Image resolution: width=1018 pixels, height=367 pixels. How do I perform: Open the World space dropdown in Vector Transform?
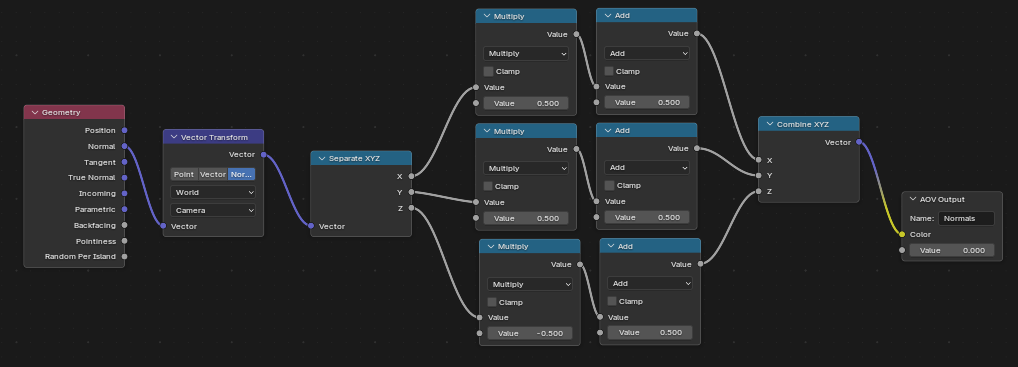[x=213, y=192]
